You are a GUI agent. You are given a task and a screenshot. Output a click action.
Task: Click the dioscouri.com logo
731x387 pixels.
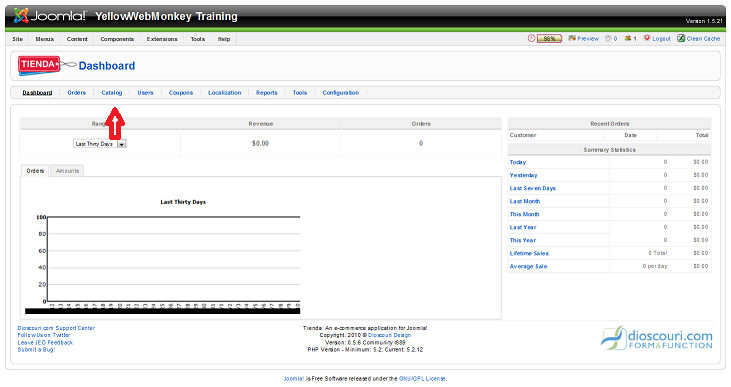tap(657, 338)
